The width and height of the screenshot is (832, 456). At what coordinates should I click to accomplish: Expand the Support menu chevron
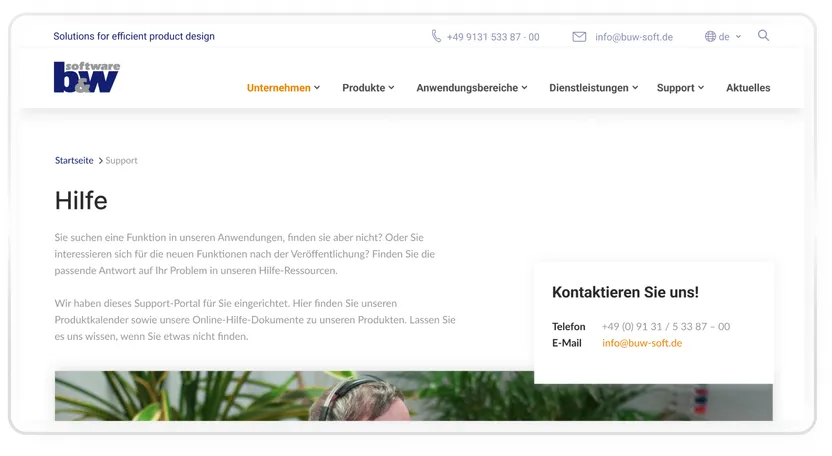click(701, 88)
